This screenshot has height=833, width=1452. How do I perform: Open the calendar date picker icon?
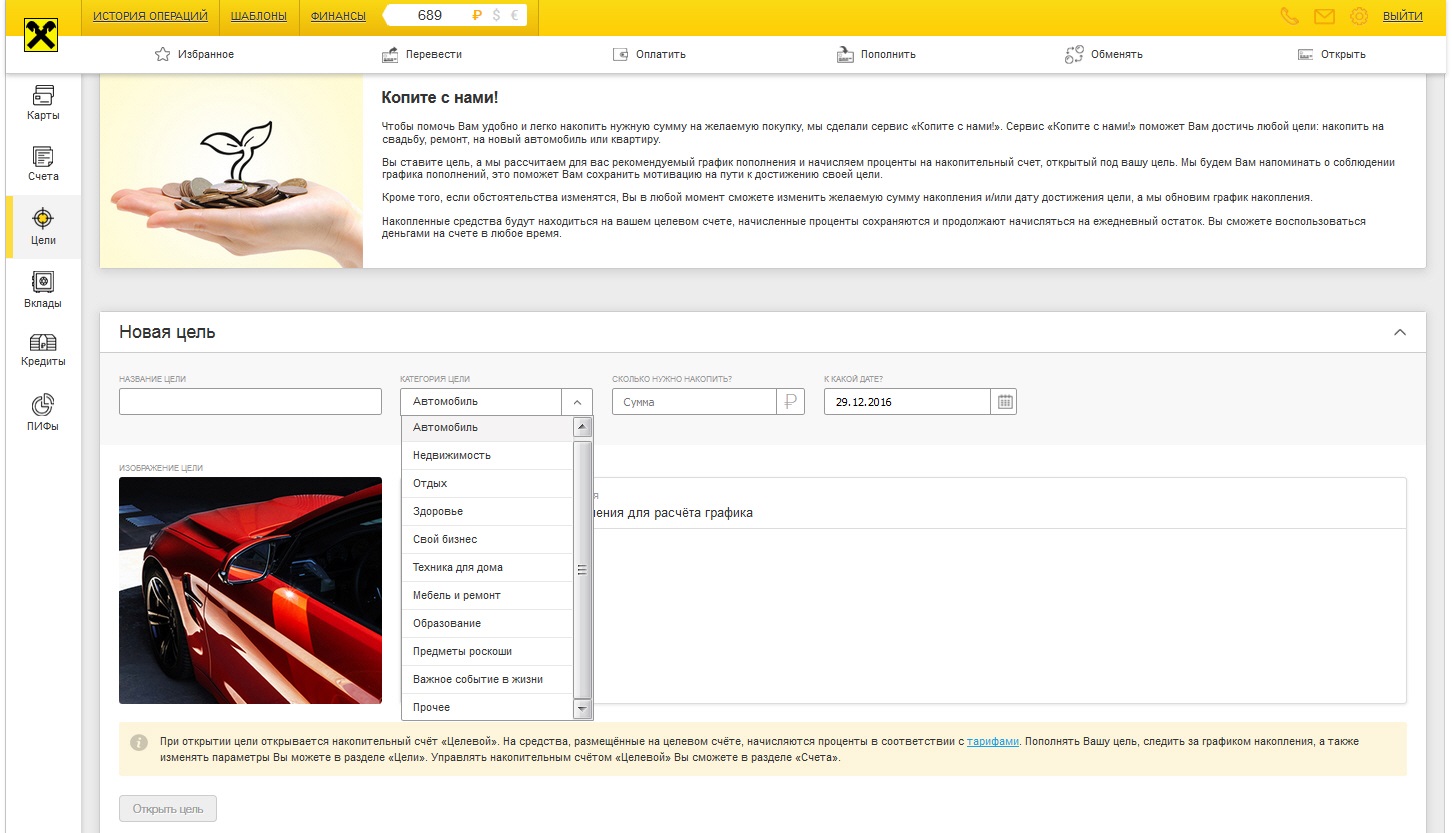tap(1005, 402)
